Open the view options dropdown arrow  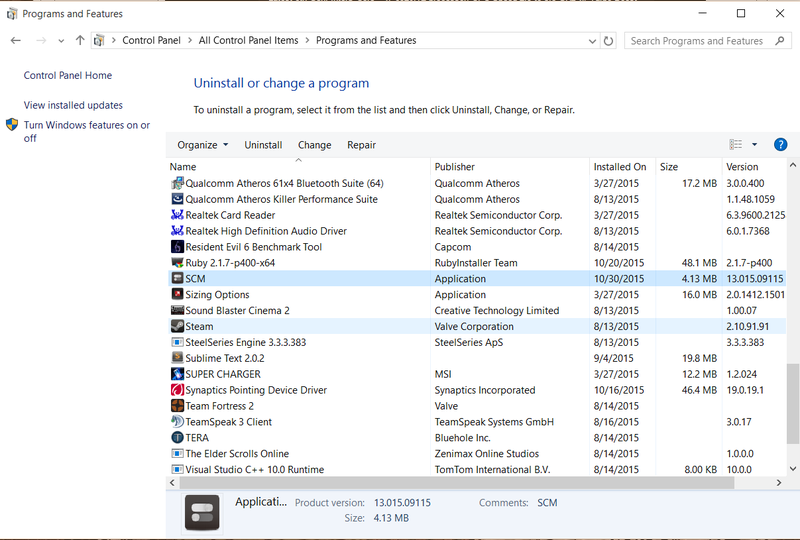(x=755, y=145)
